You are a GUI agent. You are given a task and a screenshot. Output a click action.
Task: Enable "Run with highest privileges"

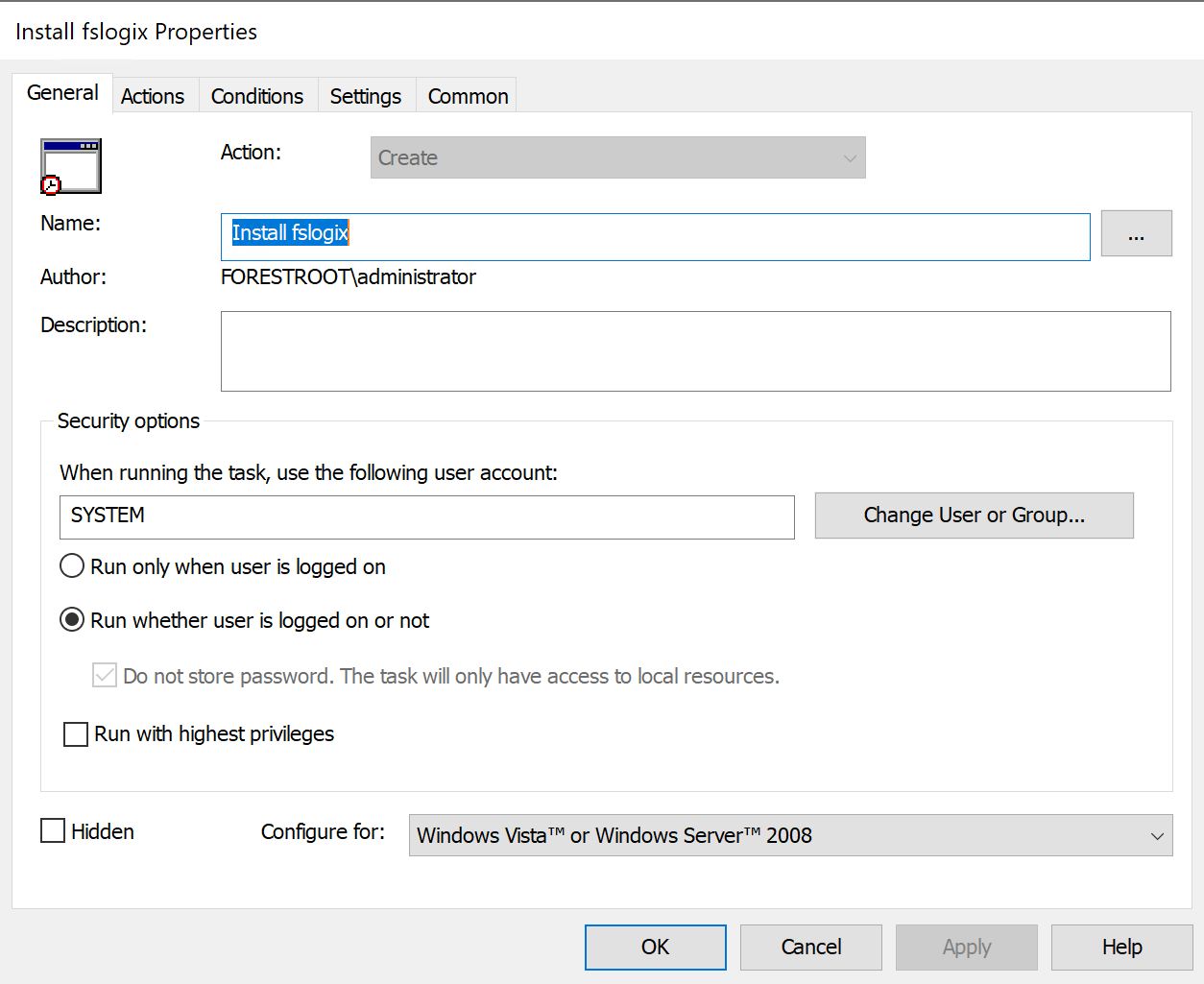75,733
